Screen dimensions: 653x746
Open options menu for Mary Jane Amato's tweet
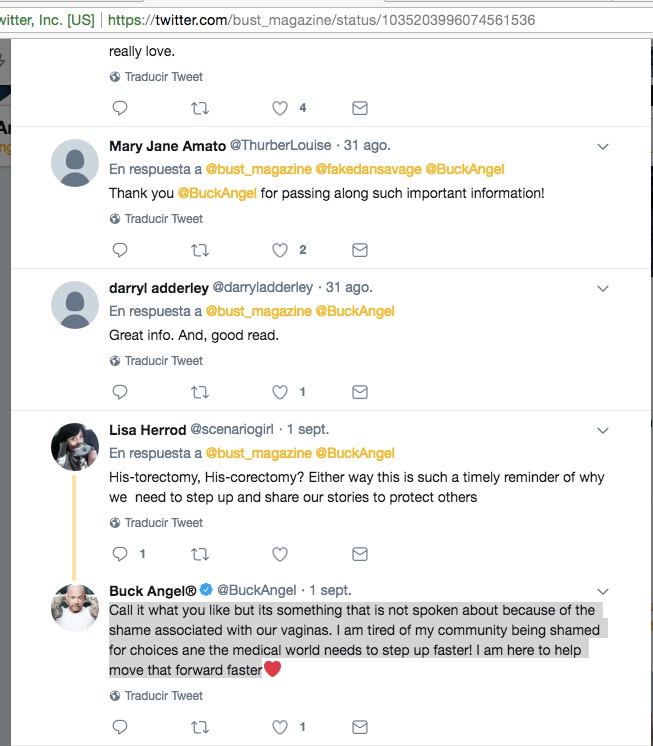coord(603,147)
